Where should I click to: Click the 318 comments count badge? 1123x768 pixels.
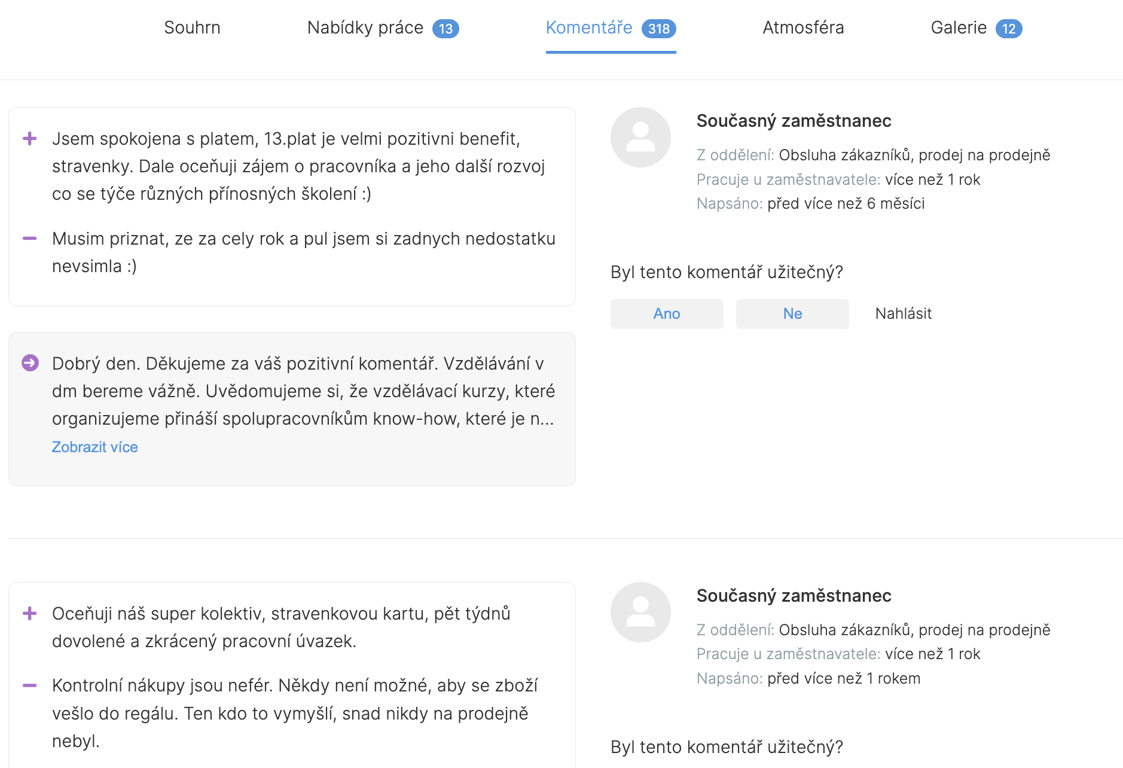coord(659,29)
